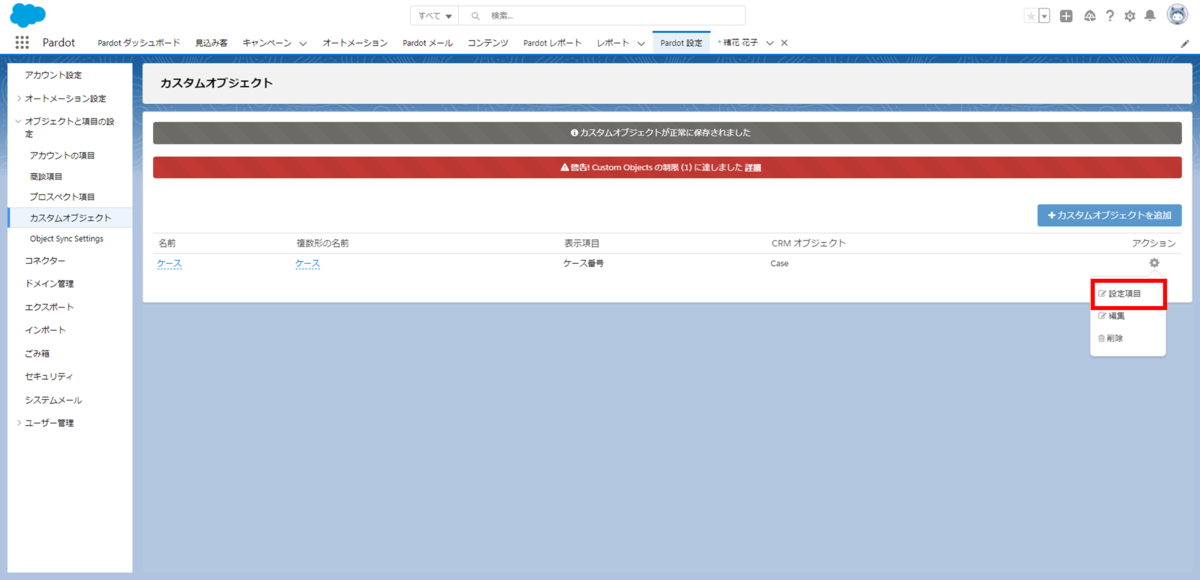Click the Pardot app name label
Viewport: 1200px width, 580px height.
[x=59, y=43]
